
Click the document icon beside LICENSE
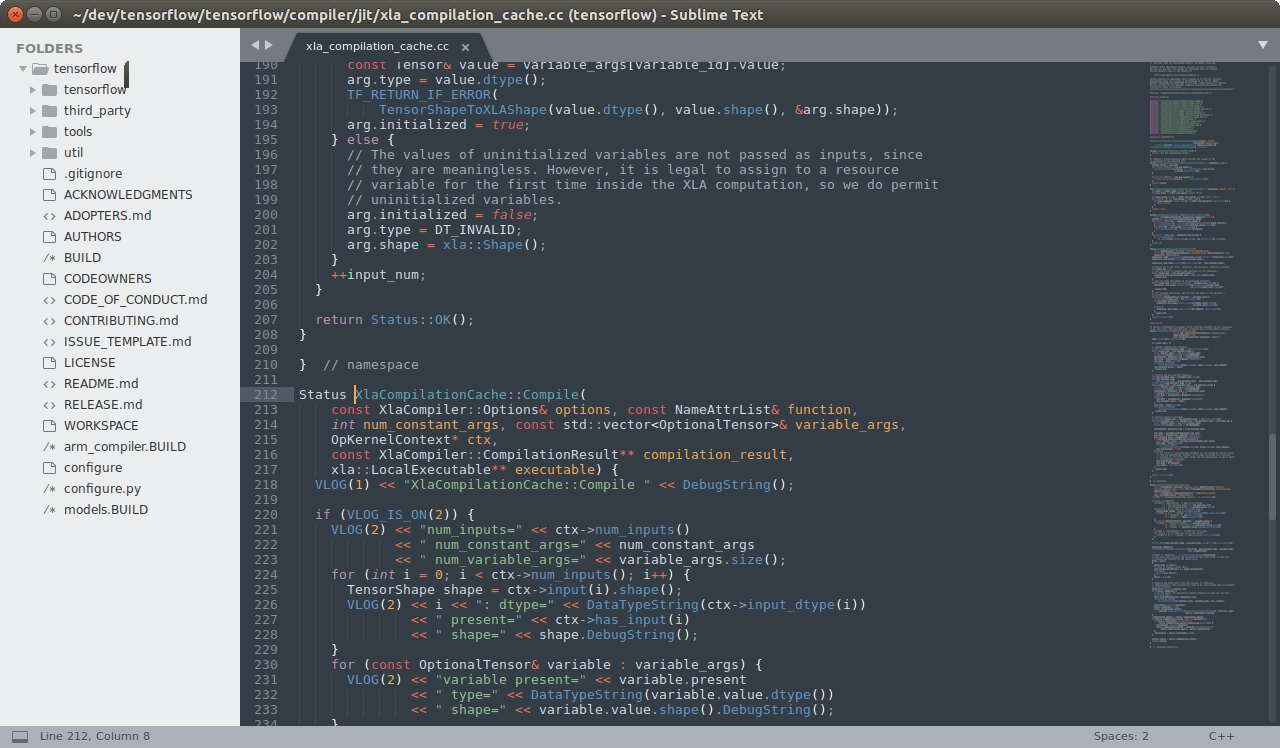click(48, 362)
